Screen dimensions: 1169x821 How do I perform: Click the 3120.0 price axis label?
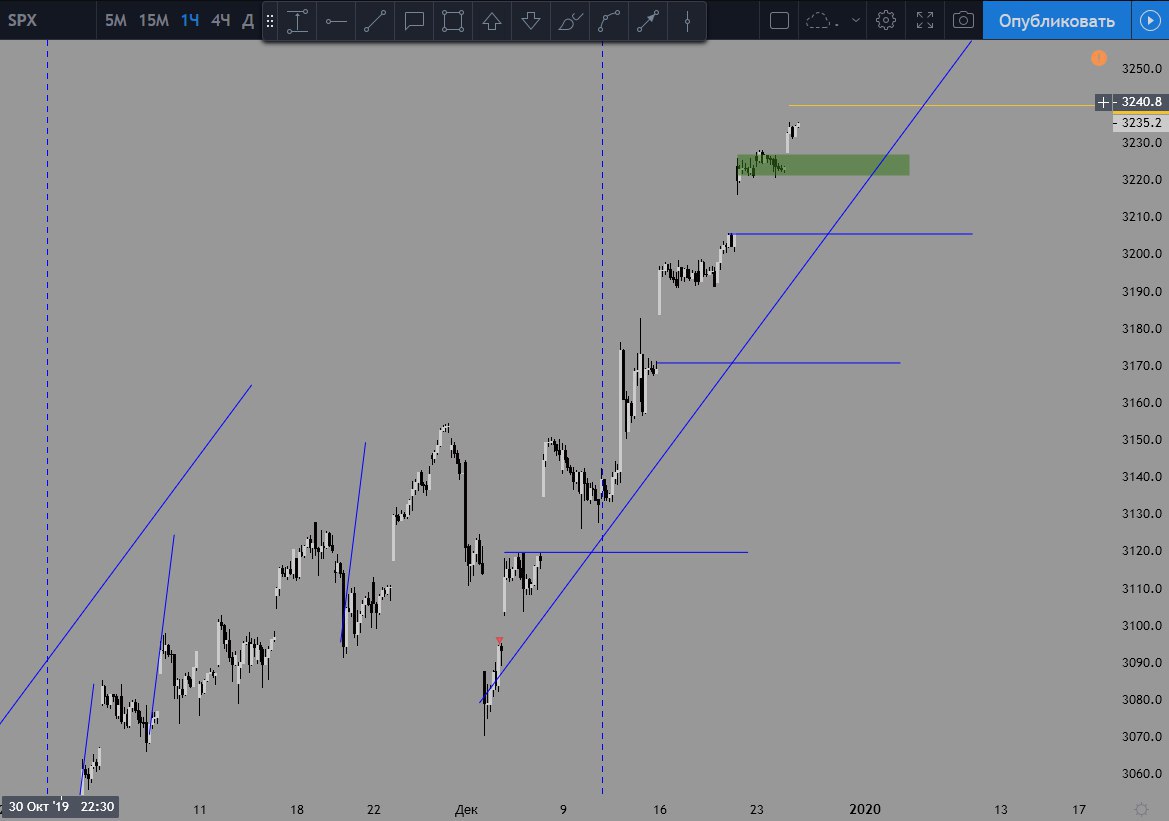[x=1141, y=550]
